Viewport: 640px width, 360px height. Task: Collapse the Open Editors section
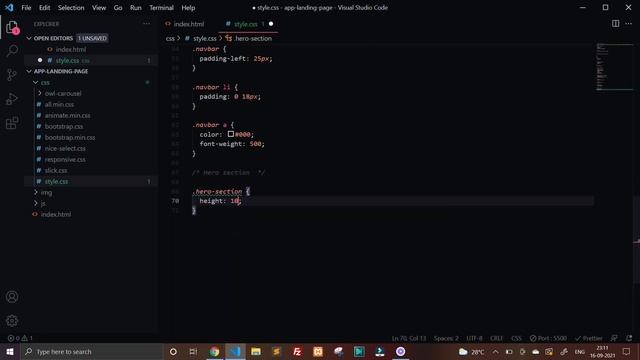[x=29, y=38]
